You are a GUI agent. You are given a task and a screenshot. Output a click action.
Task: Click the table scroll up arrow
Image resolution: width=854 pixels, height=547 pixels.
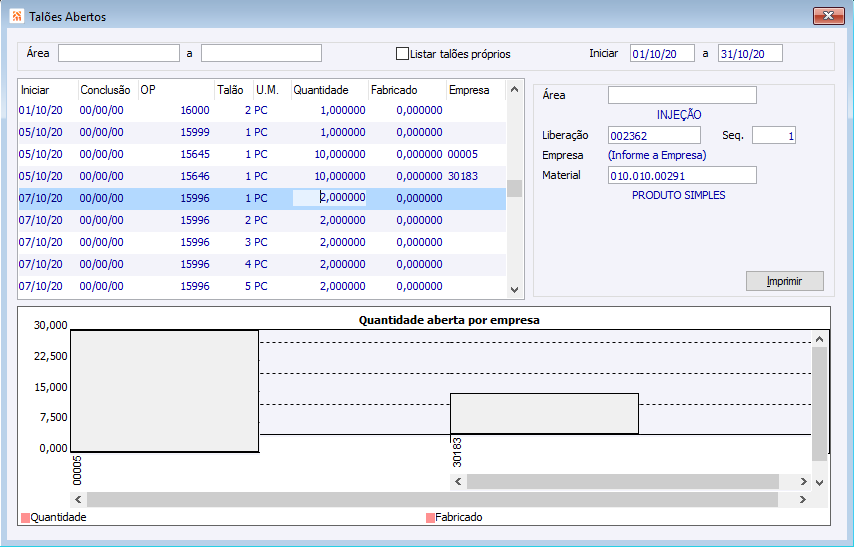click(x=515, y=89)
